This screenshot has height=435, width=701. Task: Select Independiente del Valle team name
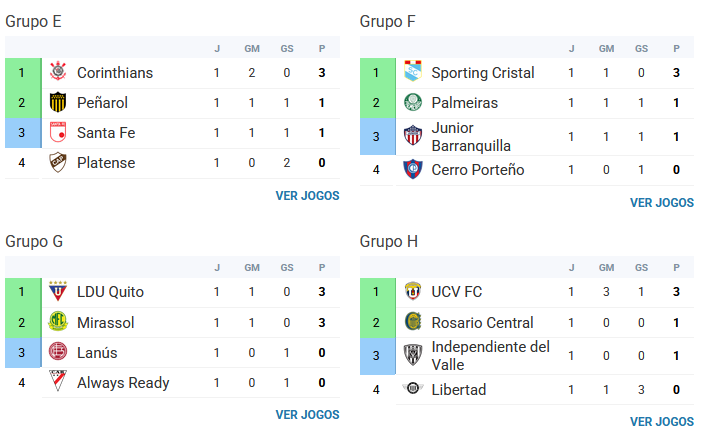(490, 355)
